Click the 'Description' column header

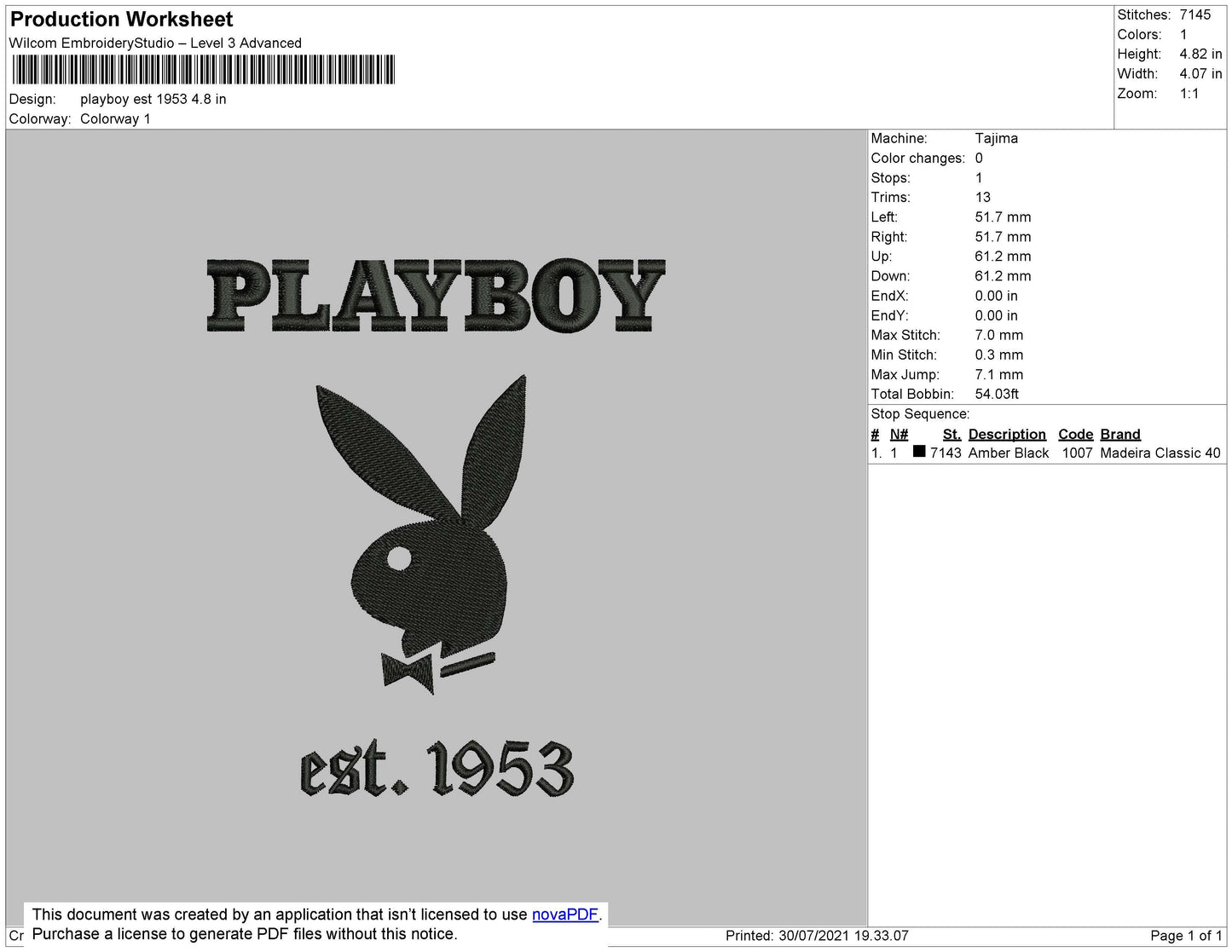pos(1007,434)
